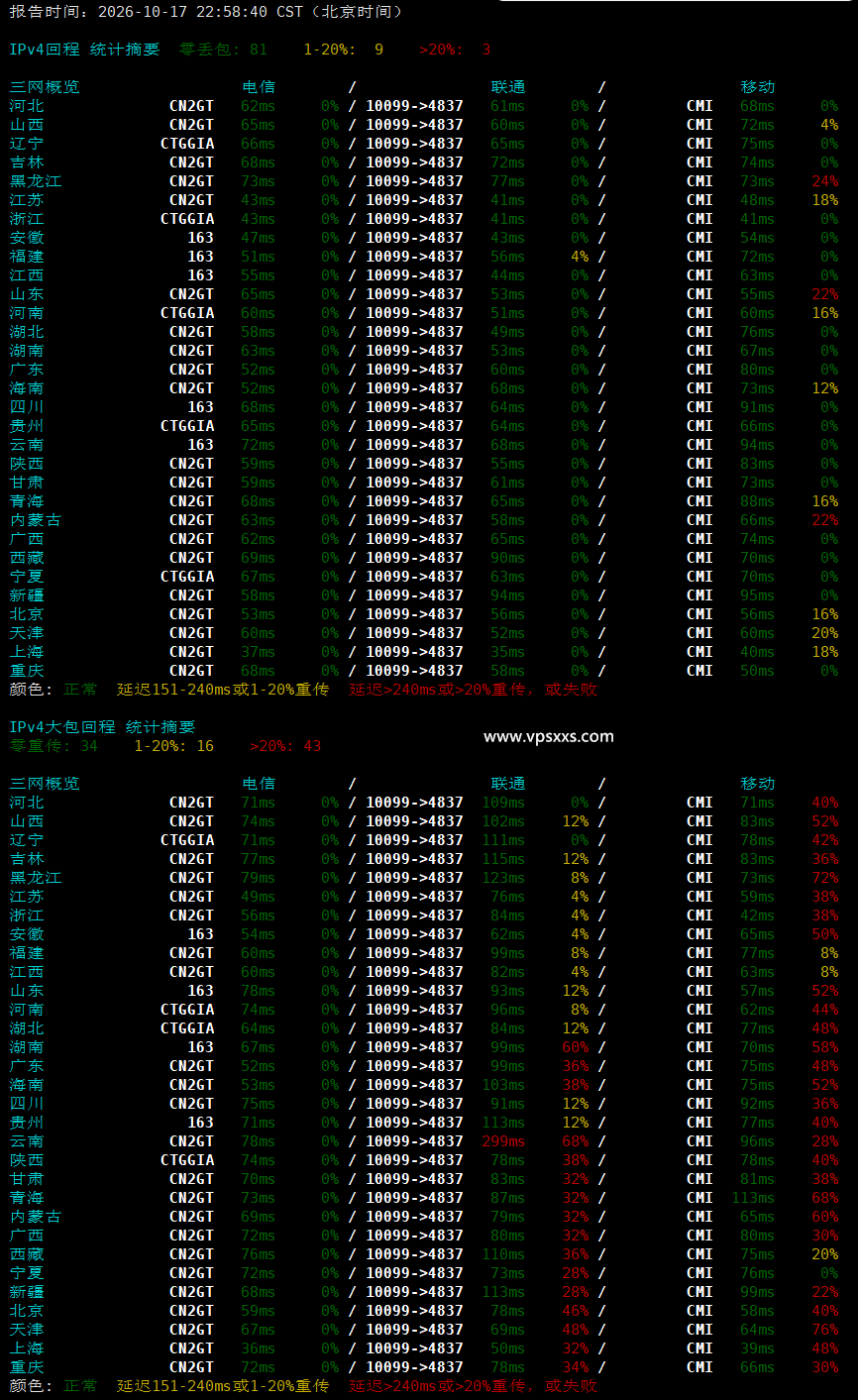
Task: Select the 37ms 电信 latency for 上海
Action: (259, 652)
